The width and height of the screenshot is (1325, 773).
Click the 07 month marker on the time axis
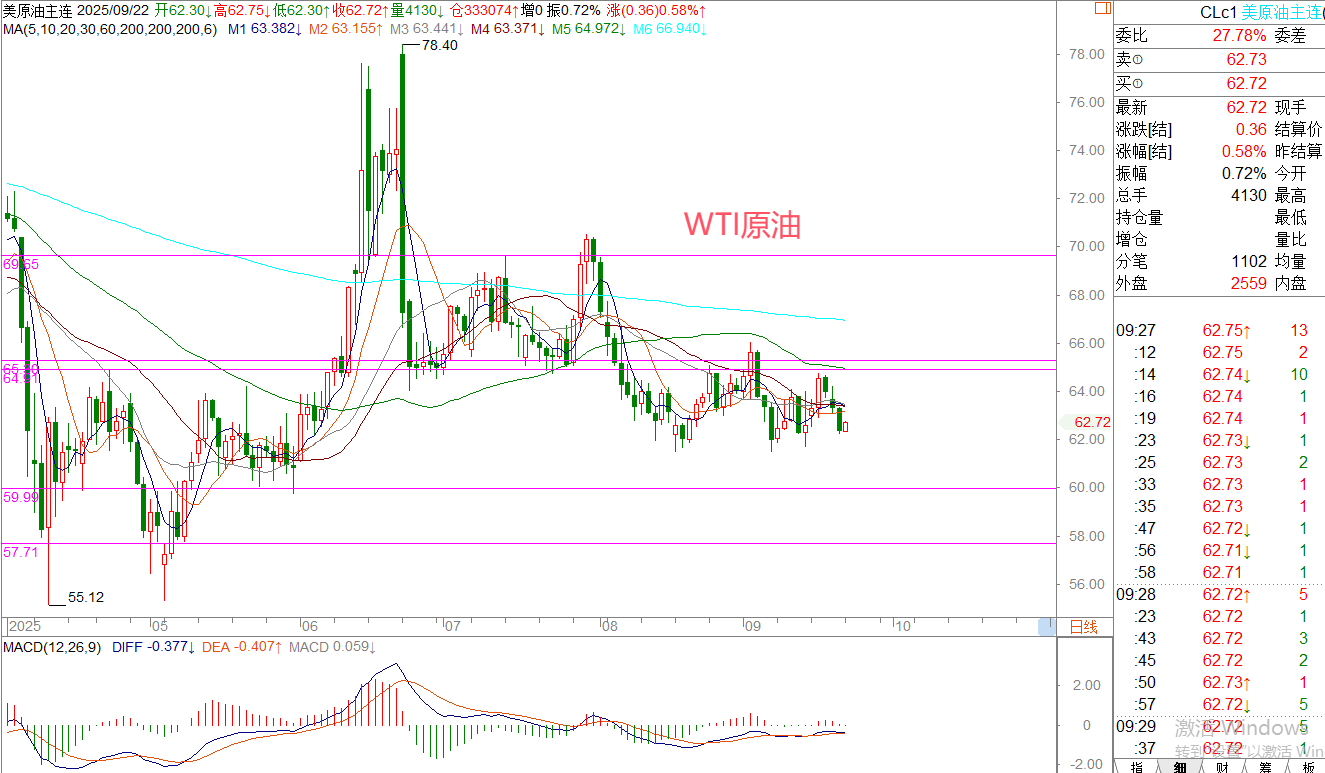coord(452,627)
